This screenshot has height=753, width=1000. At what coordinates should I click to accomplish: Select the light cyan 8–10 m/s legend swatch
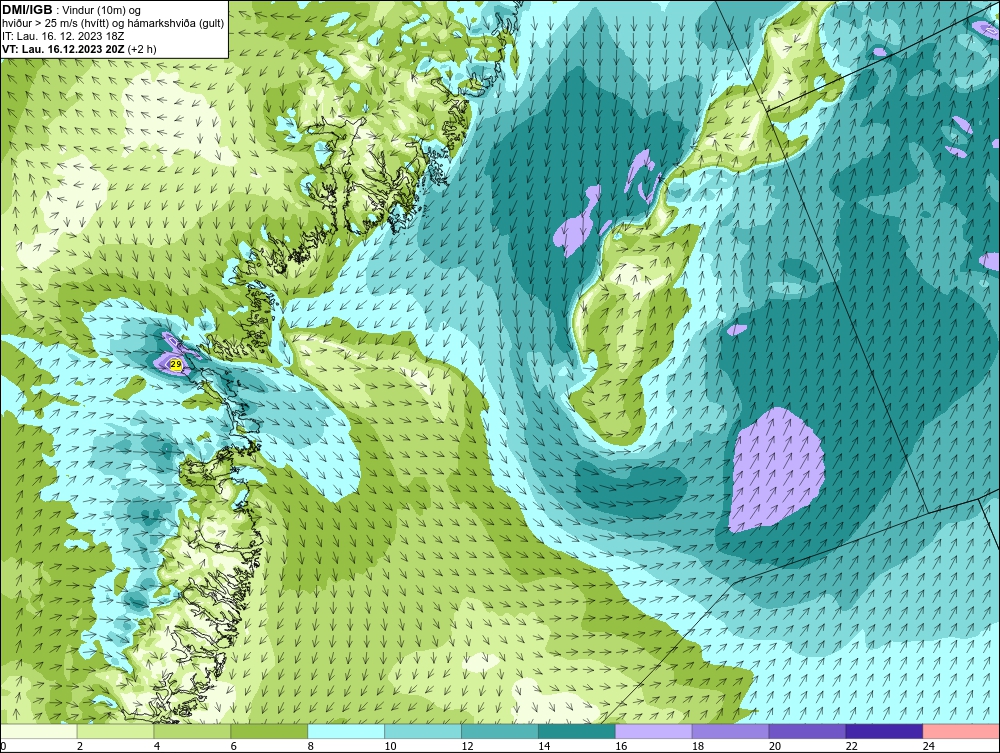point(346,731)
